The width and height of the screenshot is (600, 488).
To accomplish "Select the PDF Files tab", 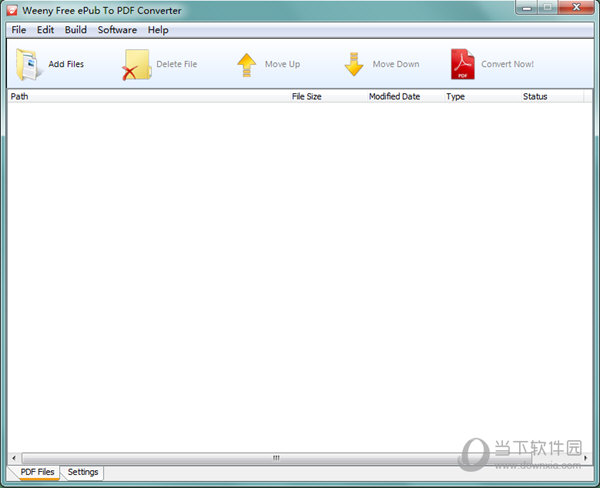I will click(37, 472).
